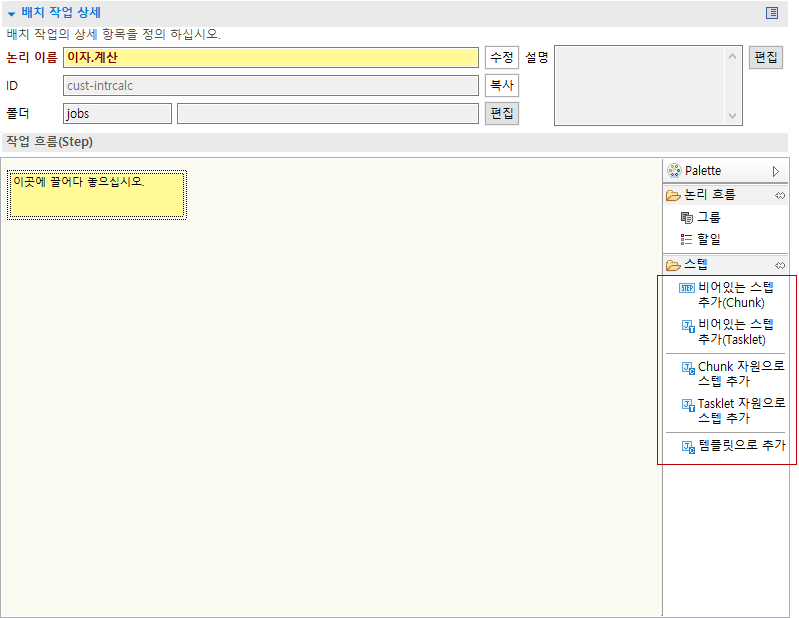Click the yellow 이곳에 끌어다 놓으십시오 drop box
The height and width of the screenshot is (618, 799).
click(x=97, y=195)
